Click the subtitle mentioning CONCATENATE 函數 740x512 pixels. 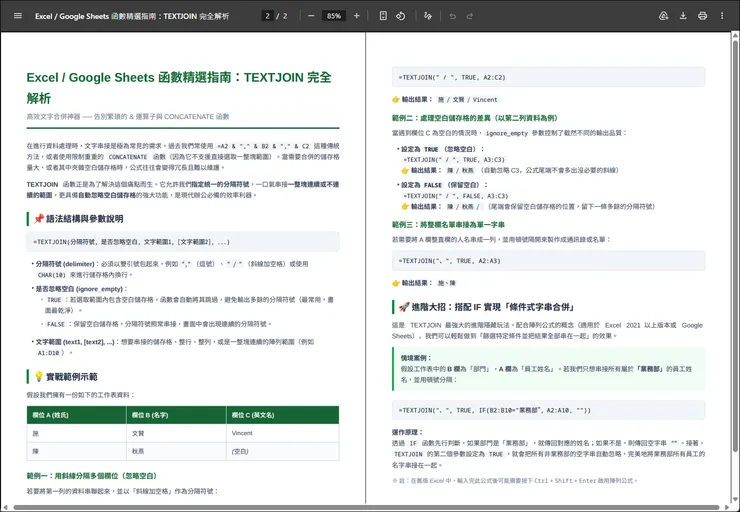point(128,117)
